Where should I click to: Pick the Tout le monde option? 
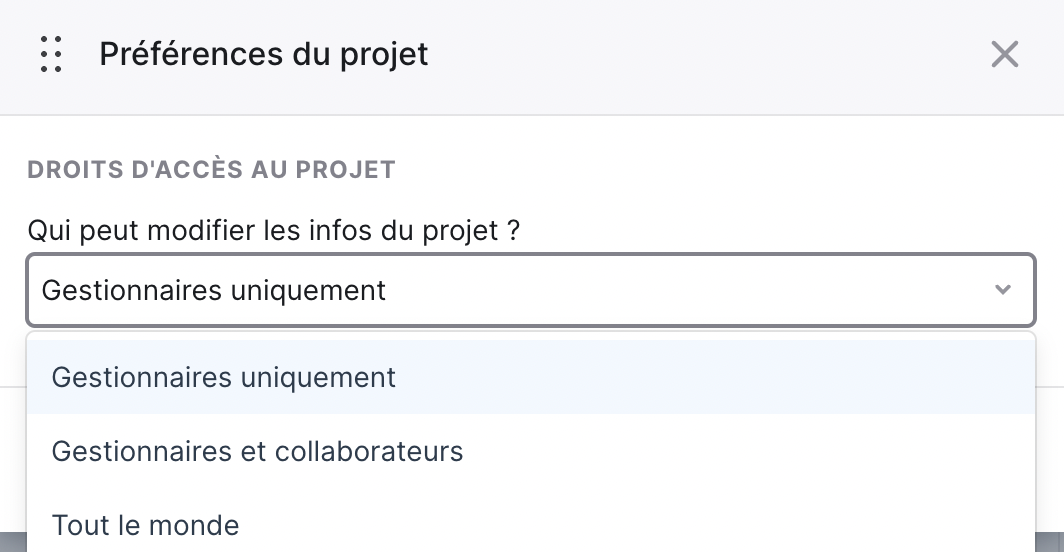[531, 525]
